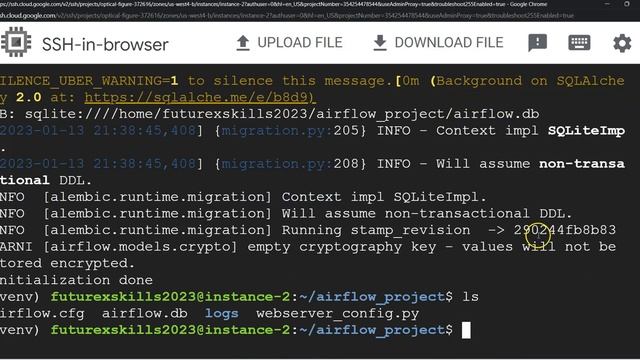Click the terminal cursor at the prompt

(x=466, y=330)
